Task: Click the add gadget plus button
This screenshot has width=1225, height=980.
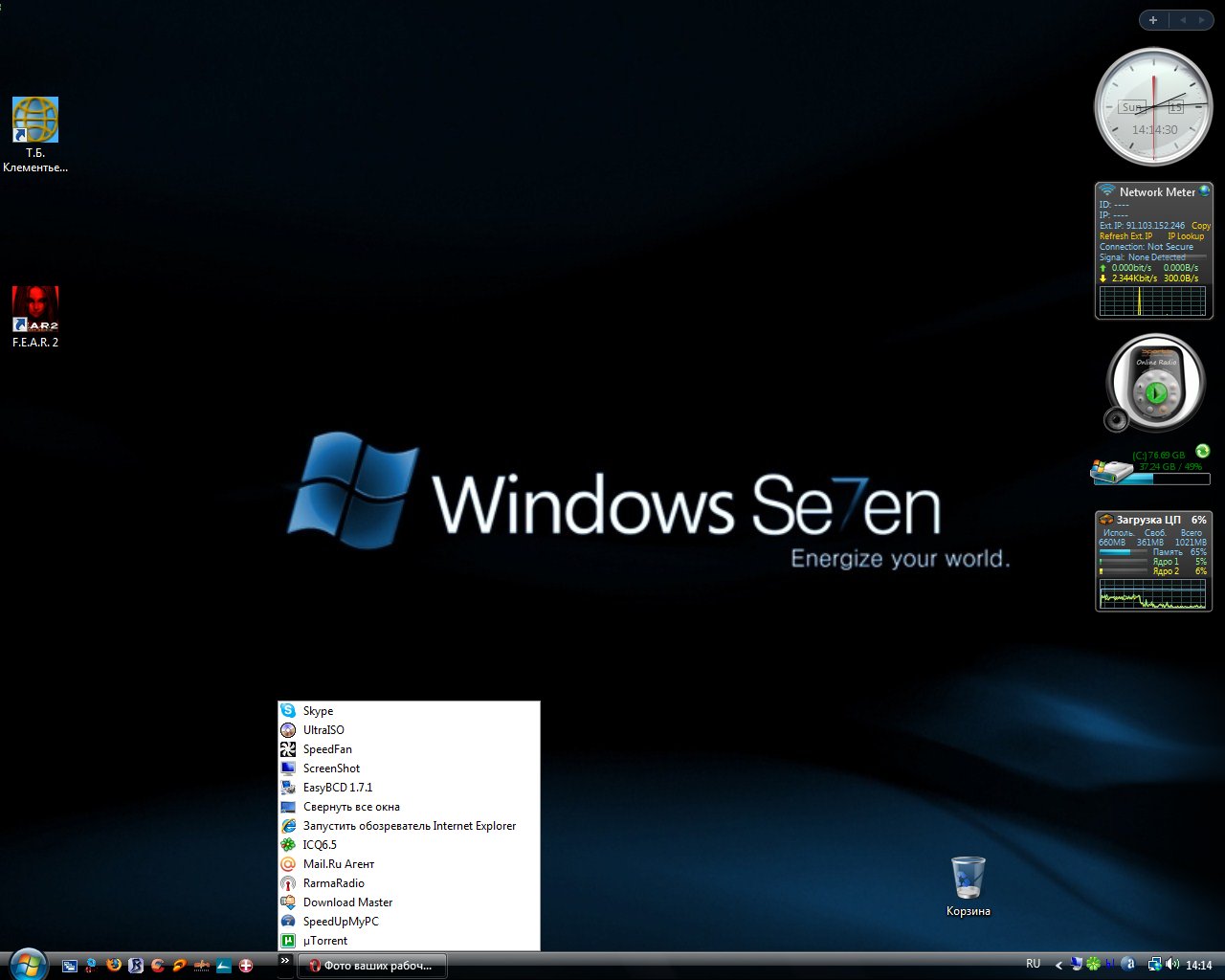Action: coord(1153,20)
